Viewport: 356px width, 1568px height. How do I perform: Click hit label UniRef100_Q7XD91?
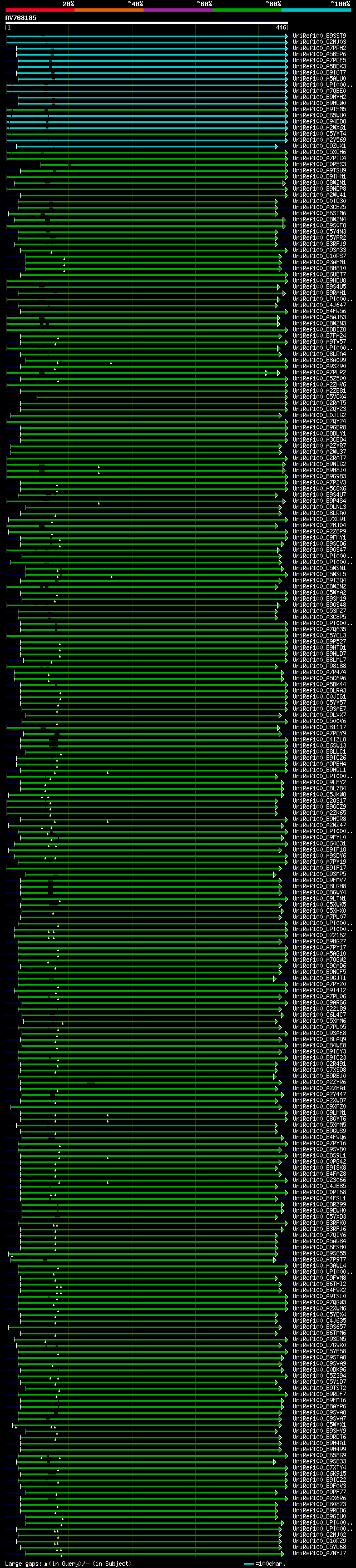click(x=319, y=519)
